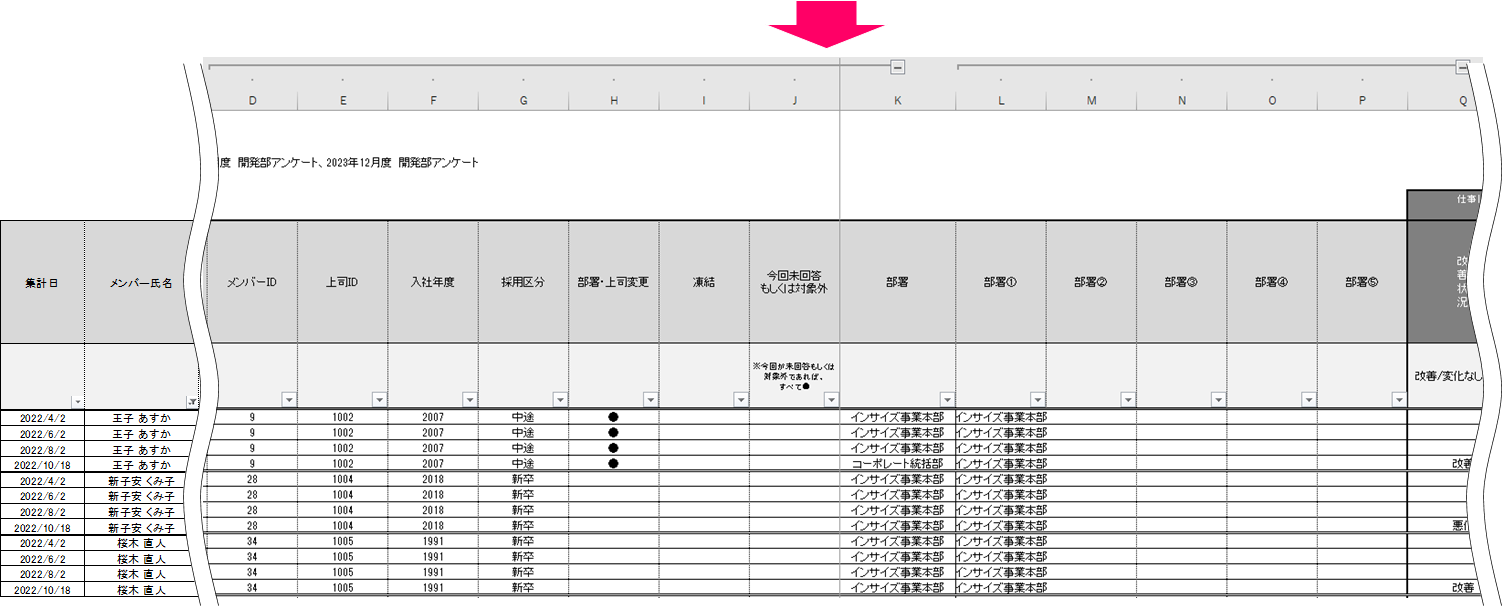This screenshot has height=606, width=1502.
Task: Open the 集計日 filter dropdown
Action: coord(77,400)
